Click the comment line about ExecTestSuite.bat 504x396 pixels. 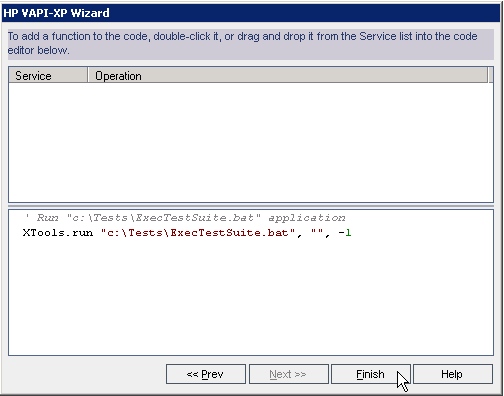point(185,218)
